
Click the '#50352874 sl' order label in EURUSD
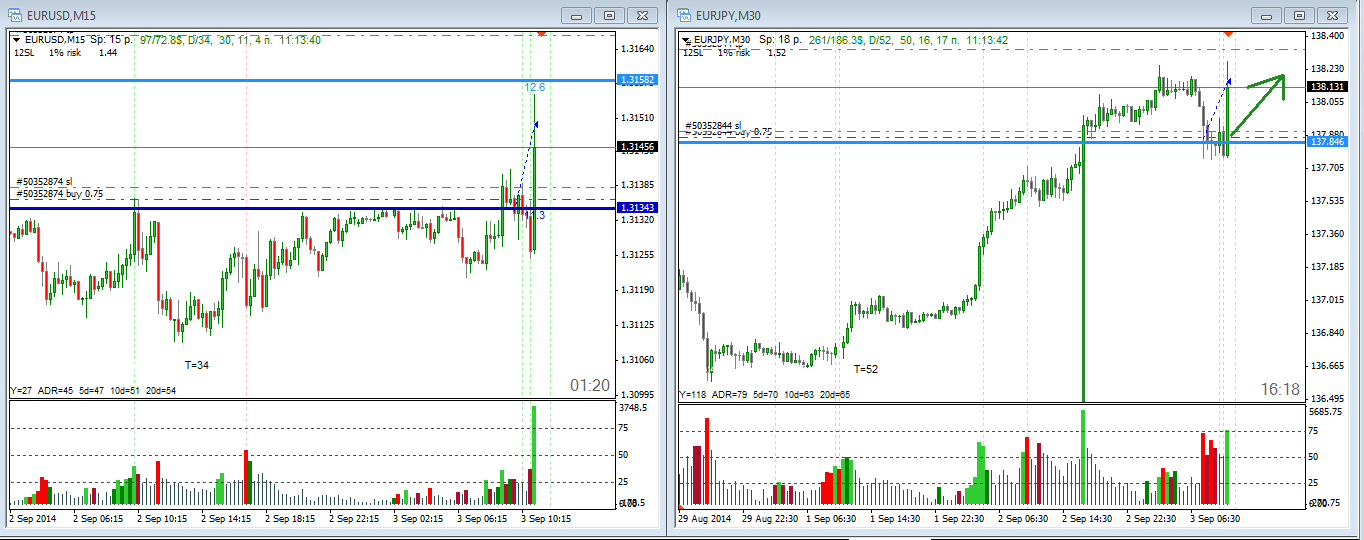point(44,182)
